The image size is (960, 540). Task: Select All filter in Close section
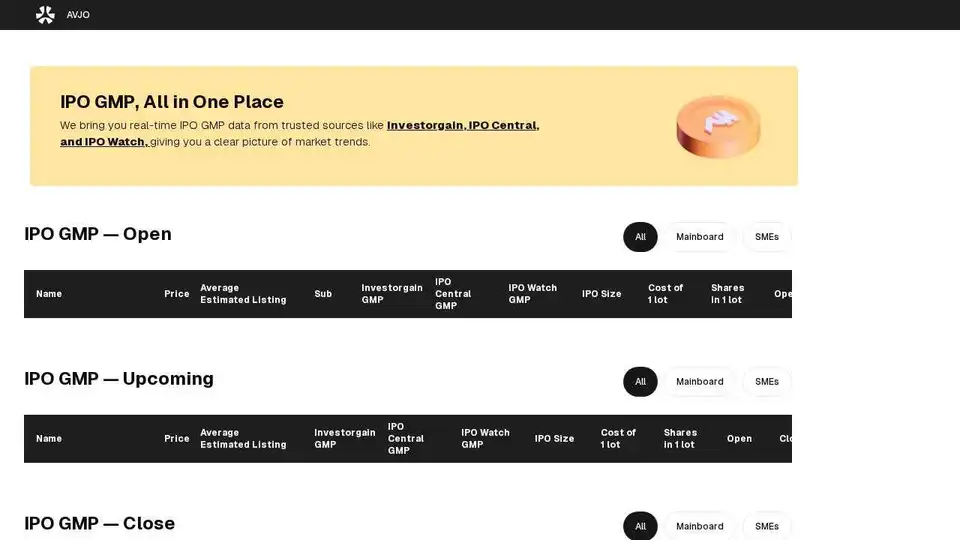click(640, 526)
